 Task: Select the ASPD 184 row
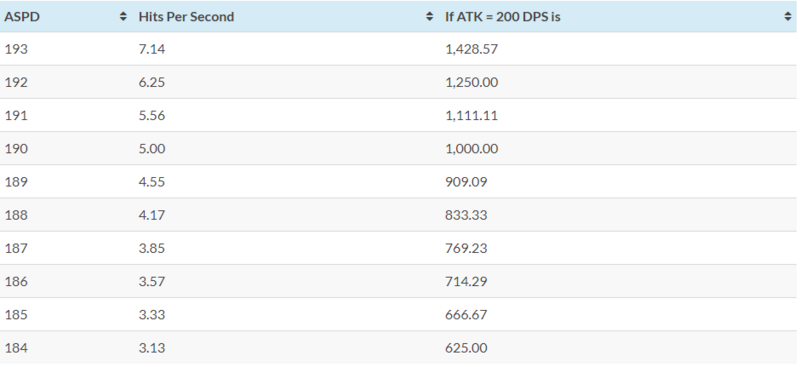tap(398, 348)
